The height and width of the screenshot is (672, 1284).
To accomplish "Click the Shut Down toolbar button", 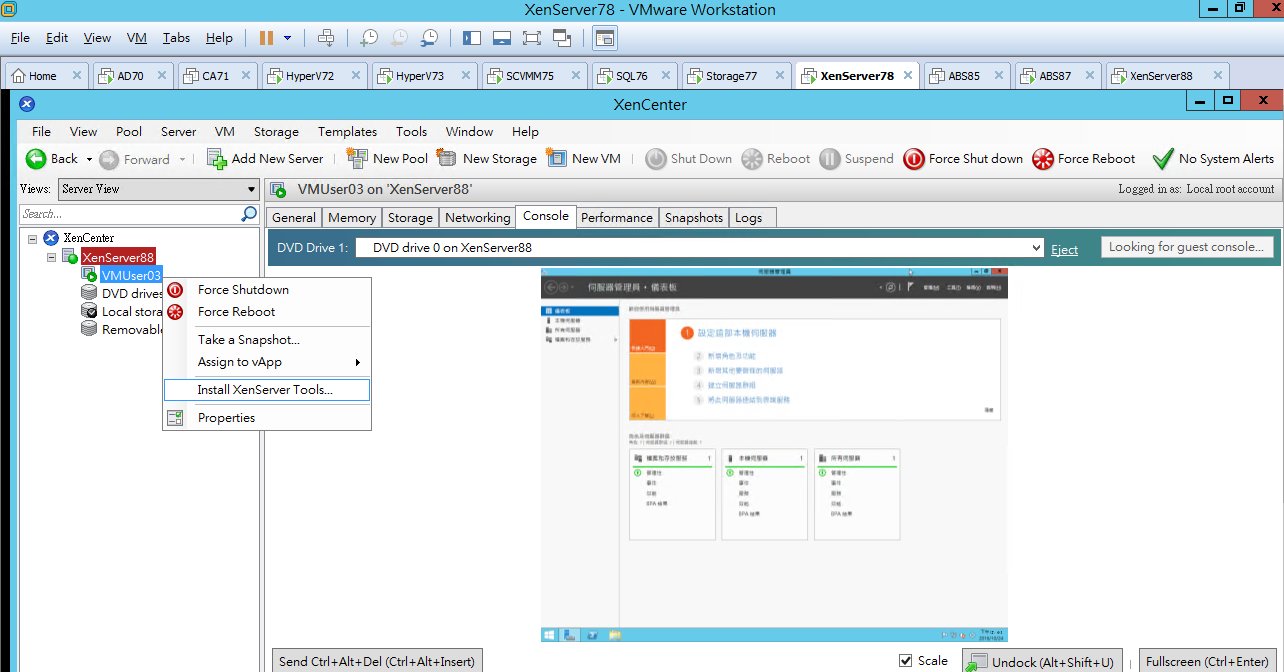I will (x=689, y=159).
